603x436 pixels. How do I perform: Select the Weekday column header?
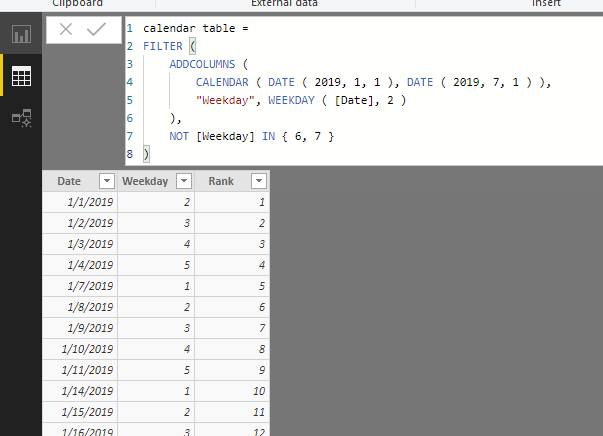coord(145,181)
